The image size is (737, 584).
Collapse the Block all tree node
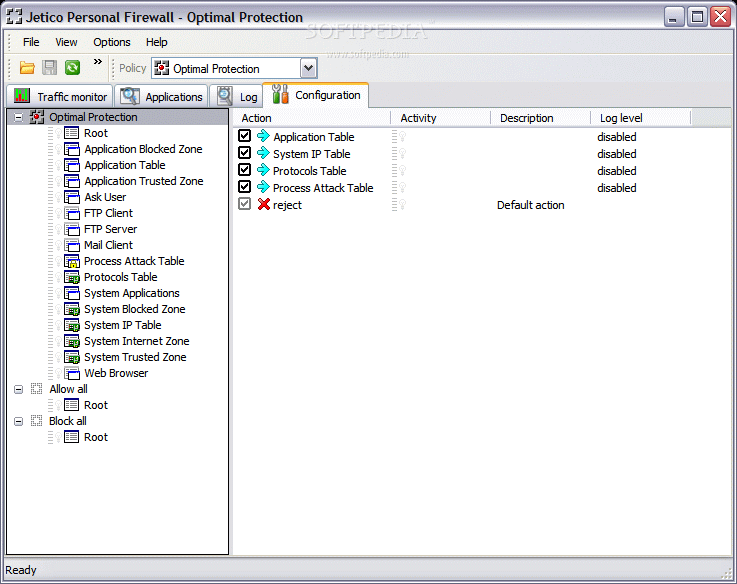[18, 421]
